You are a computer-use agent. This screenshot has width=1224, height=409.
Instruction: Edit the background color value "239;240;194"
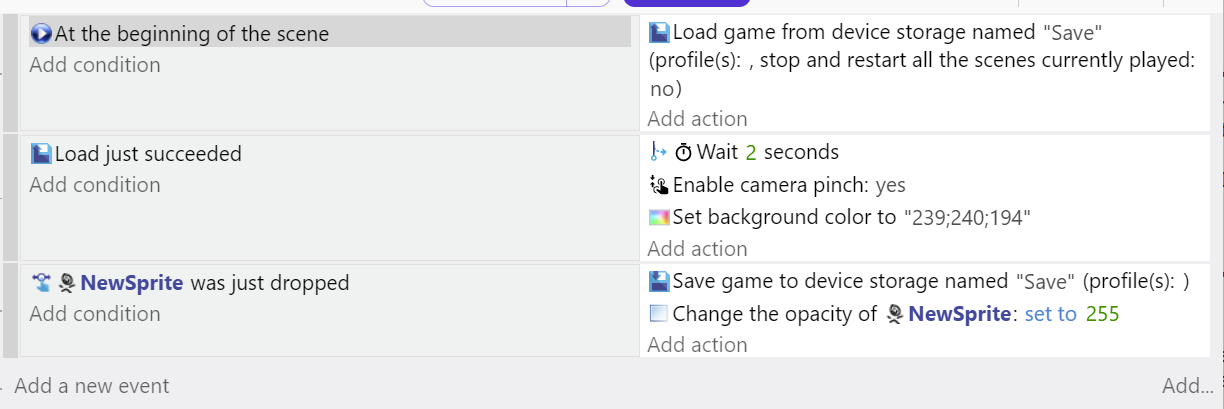point(967,217)
